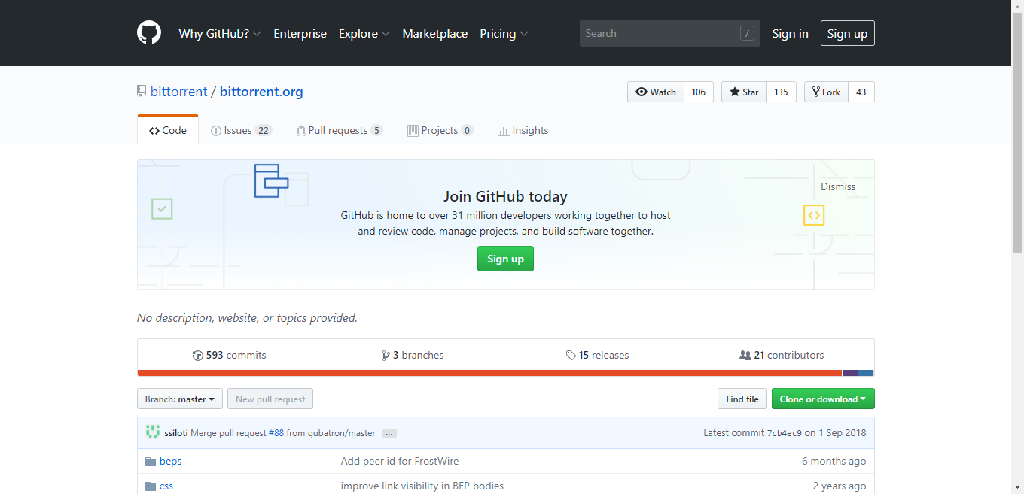Click the Sign in link
This screenshot has height=494, width=1024.
[x=790, y=34]
